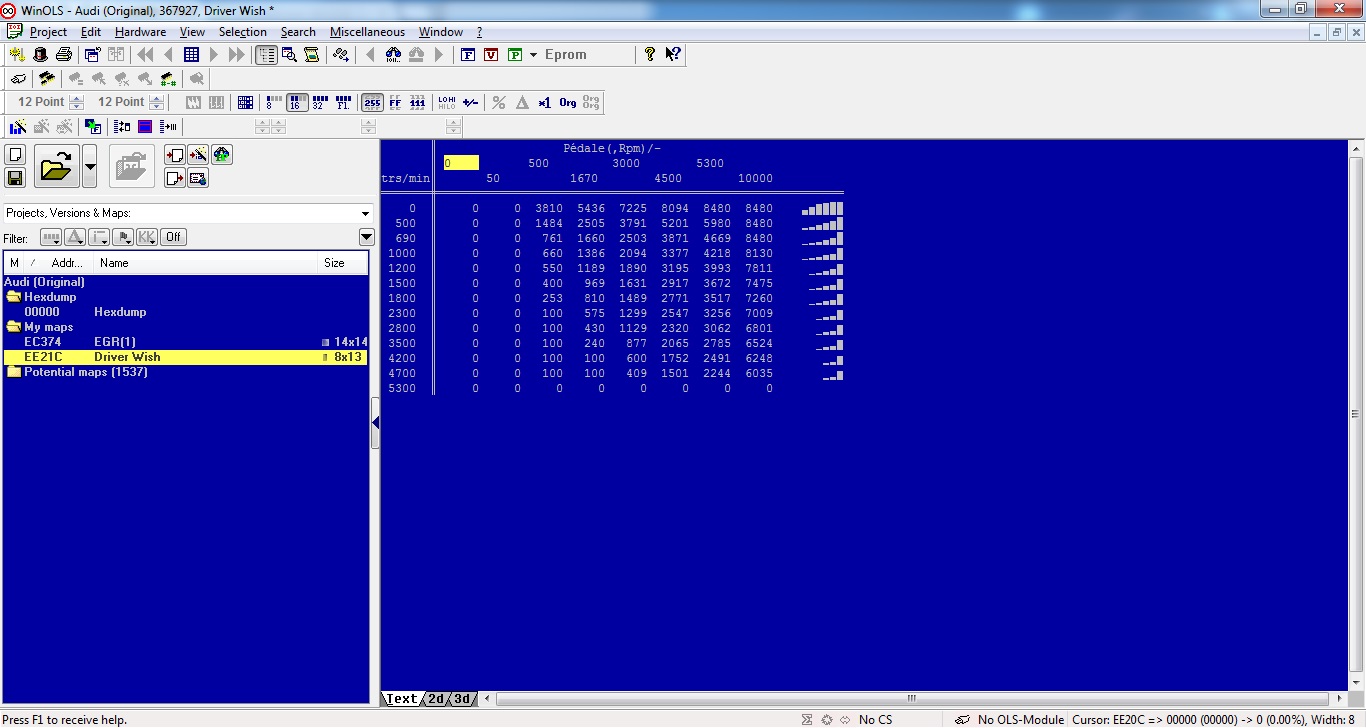Click the floppy disk save icon
This screenshot has width=1366, height=728.
coord(15,178)
